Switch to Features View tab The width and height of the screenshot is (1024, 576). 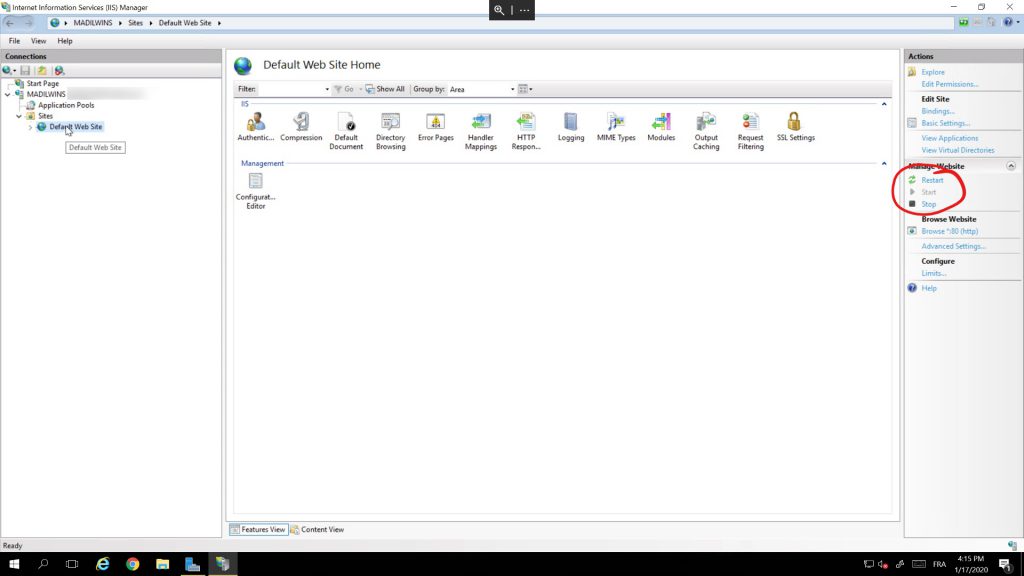click(x=258, y=530)
